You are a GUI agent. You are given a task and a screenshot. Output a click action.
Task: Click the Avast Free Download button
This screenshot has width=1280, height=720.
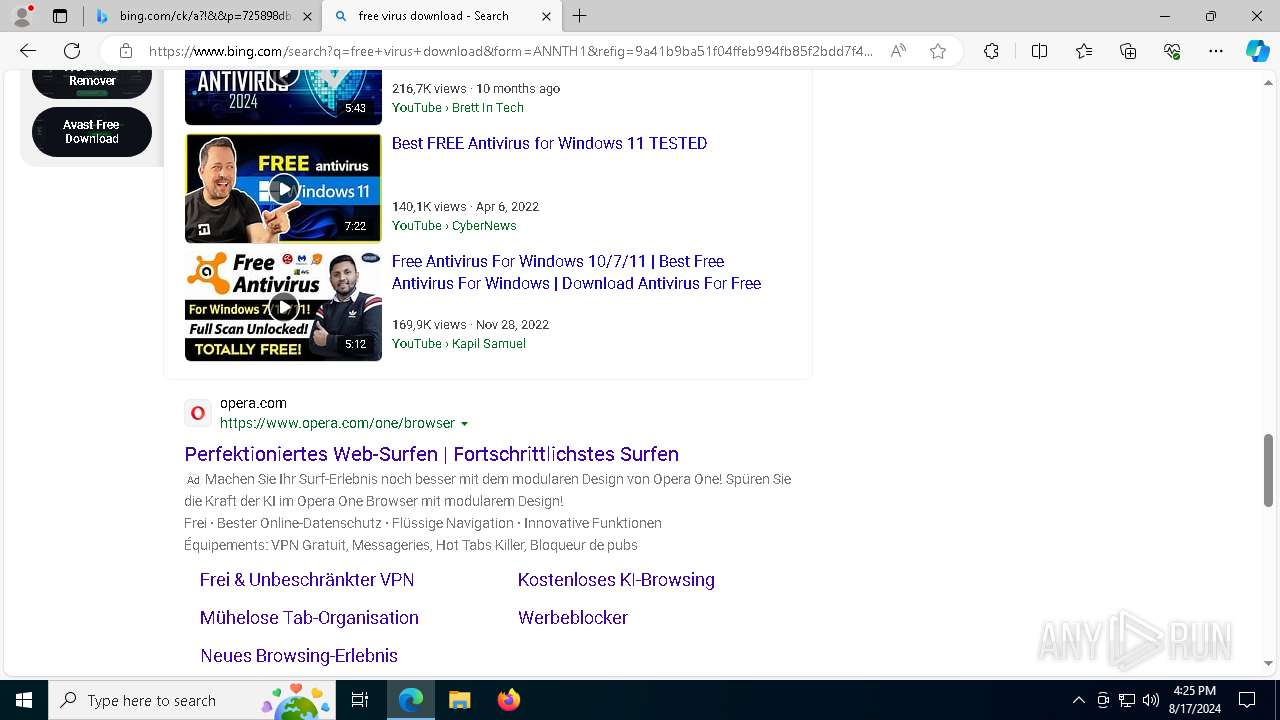tap(92, 132)
